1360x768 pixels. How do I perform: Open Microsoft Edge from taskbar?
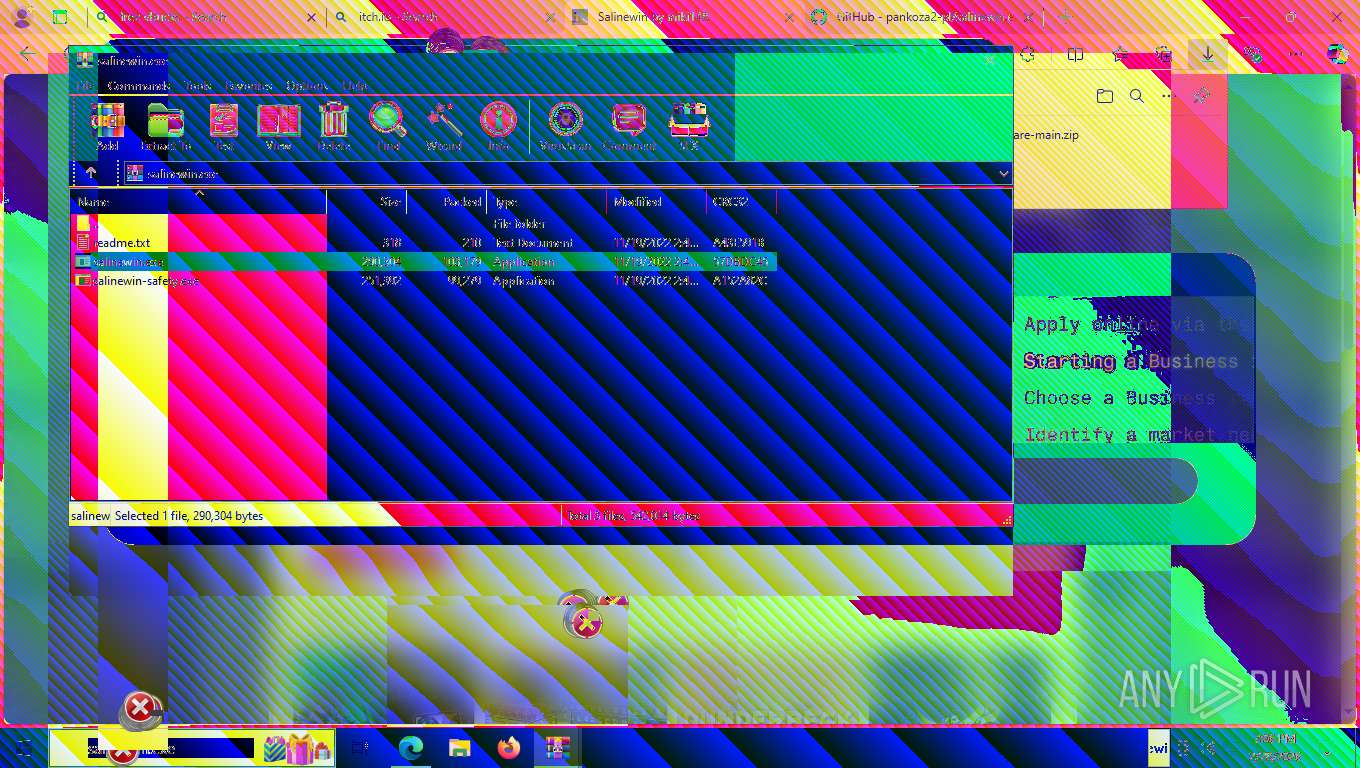click(410, 747)
